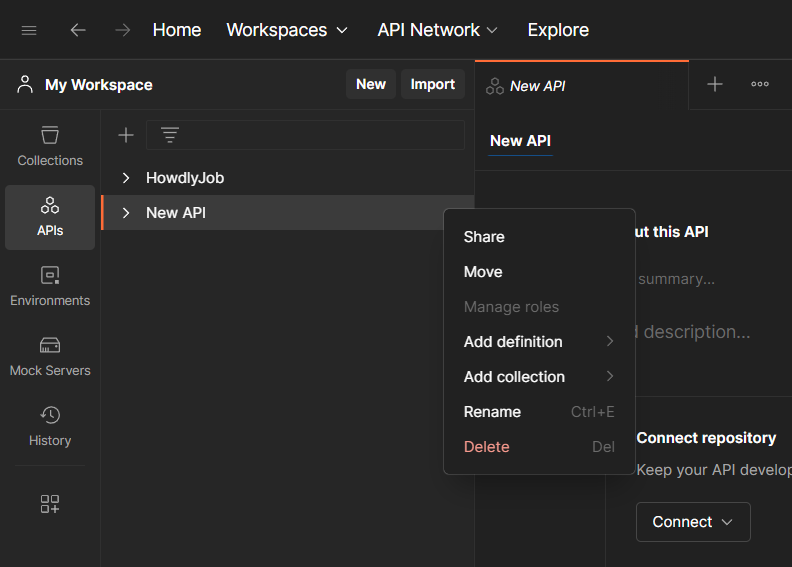Expand the New API tree item
This screenshot has height=567, width=792.
[x=126, y=213]
